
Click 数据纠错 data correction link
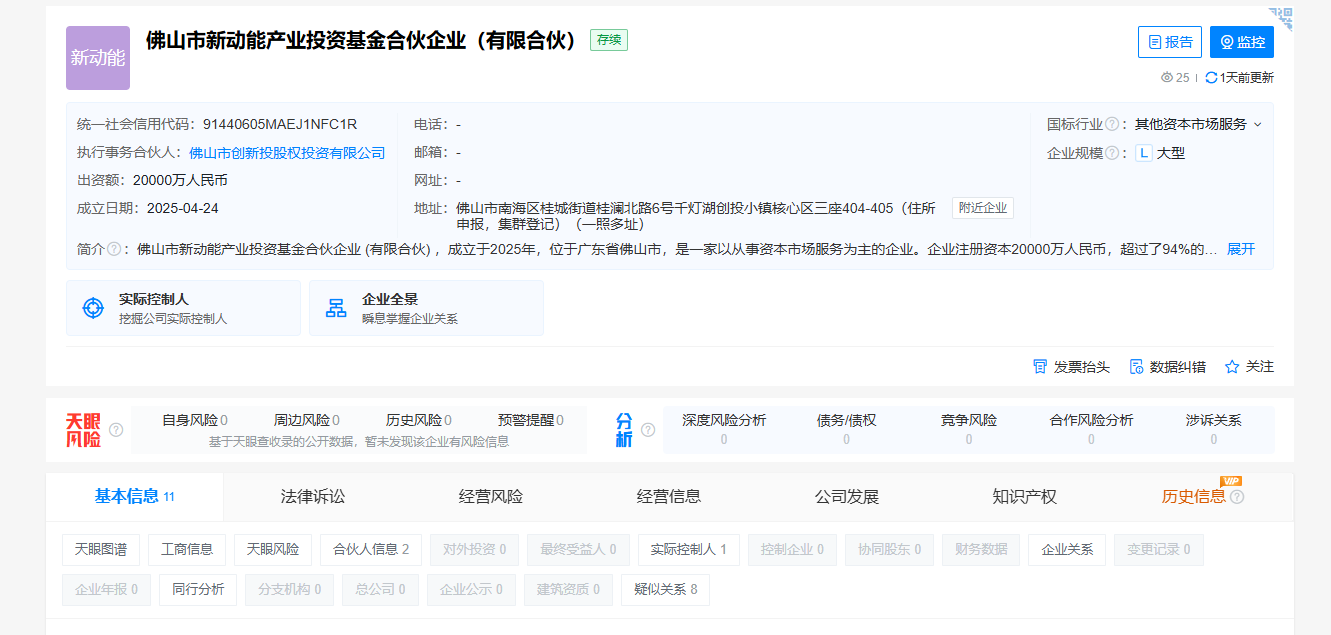[1167, 367]
